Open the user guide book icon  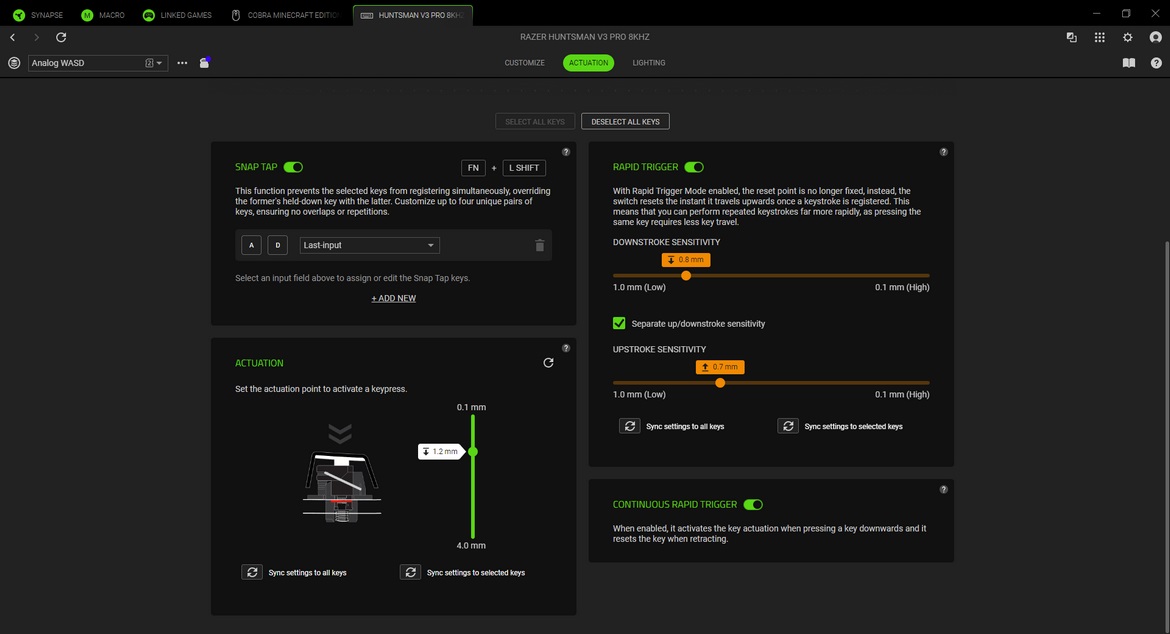point(1128,63)
